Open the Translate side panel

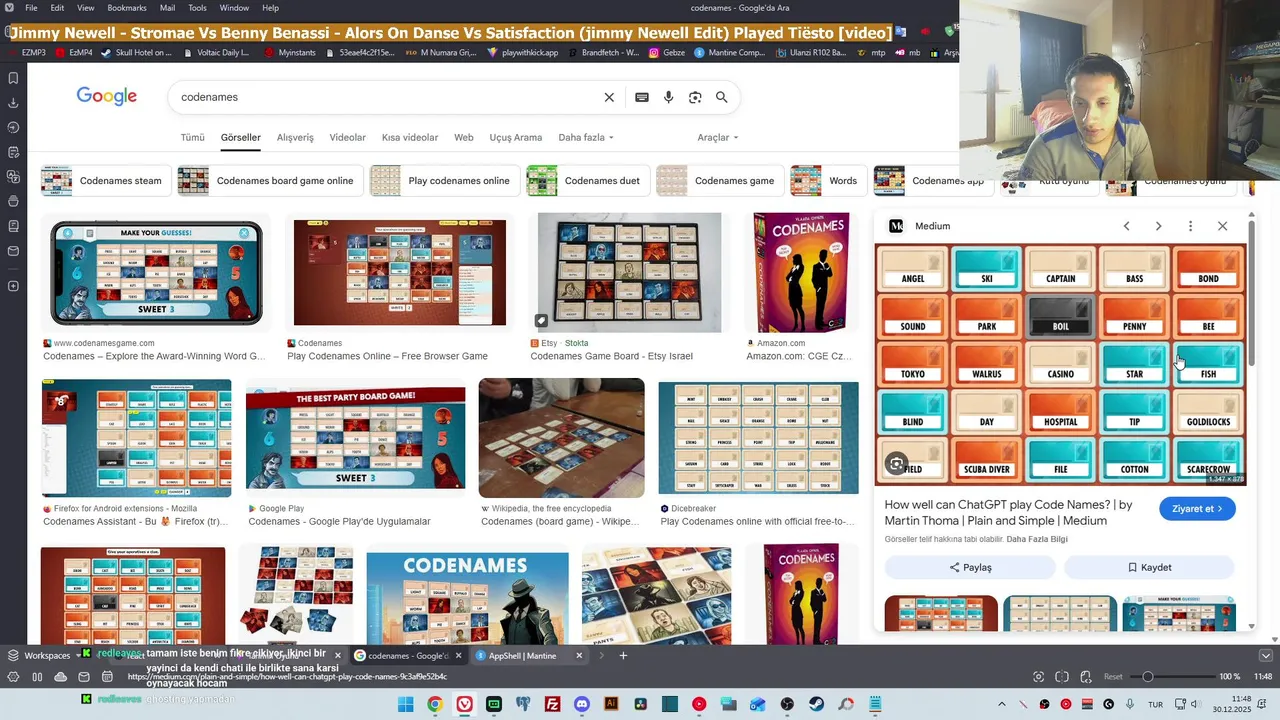tap(13, 177)
